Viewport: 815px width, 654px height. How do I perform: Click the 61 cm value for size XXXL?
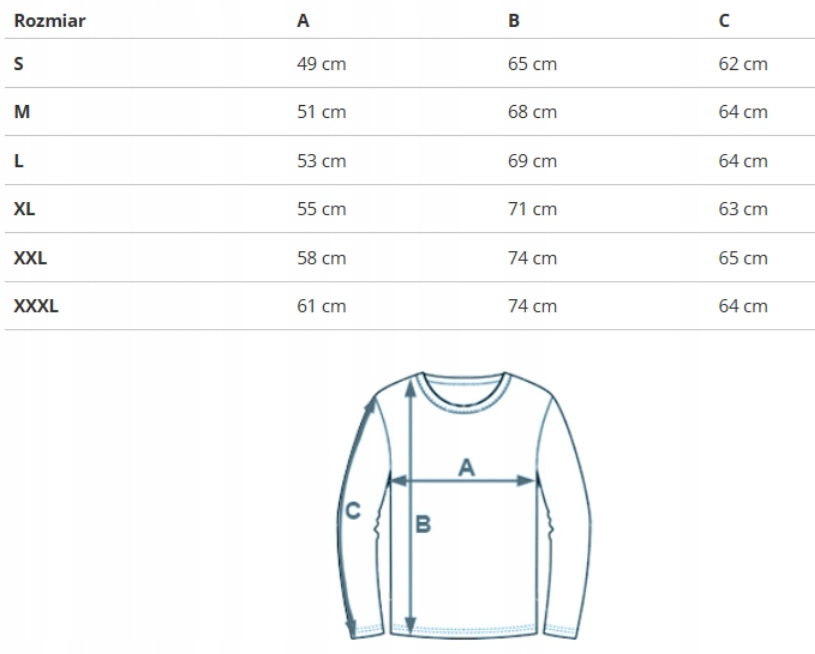(321, 306)
